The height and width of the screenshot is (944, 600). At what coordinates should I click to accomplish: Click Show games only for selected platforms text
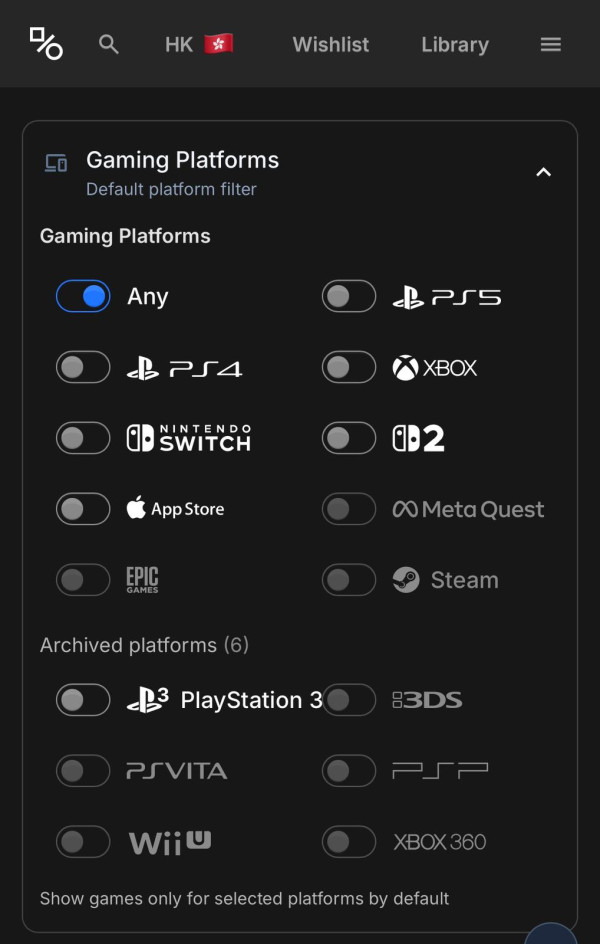click(x=243, y=898)
